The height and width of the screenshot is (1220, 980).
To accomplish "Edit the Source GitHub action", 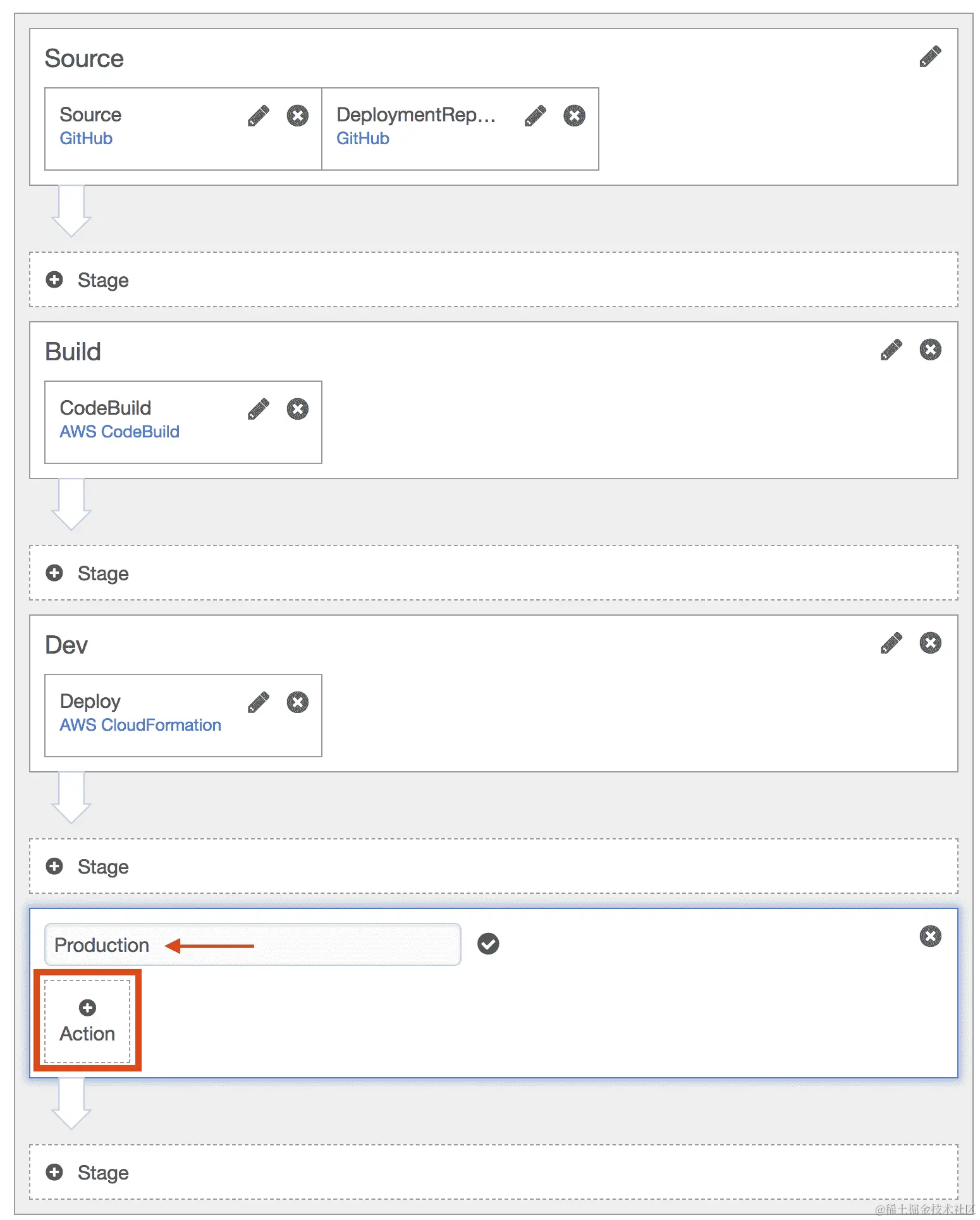I will point(259,116).
